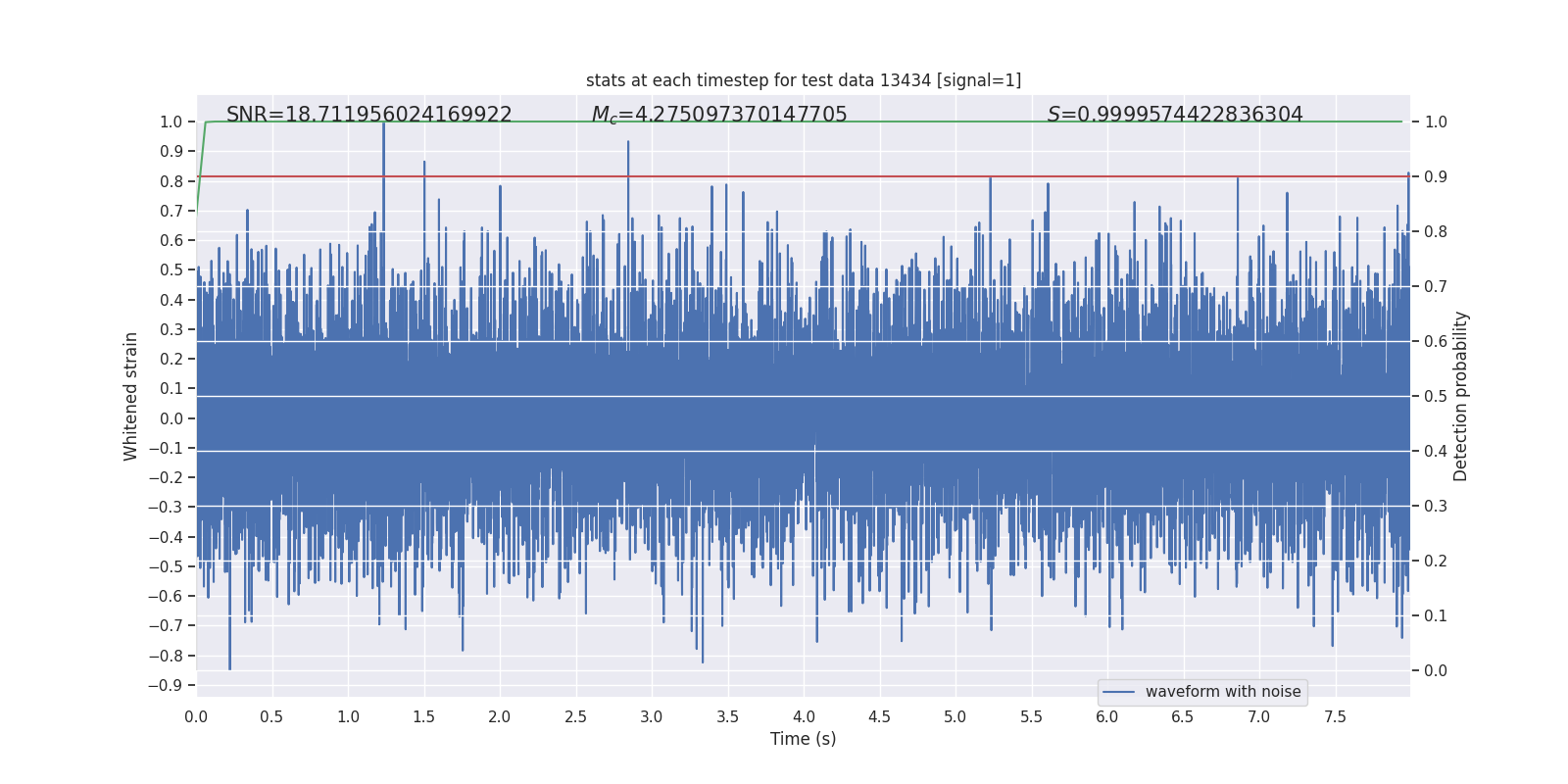Click detection probability tick label 0.6
The width and height of the screenshot is (1568, 784).
pos(1436,342)
